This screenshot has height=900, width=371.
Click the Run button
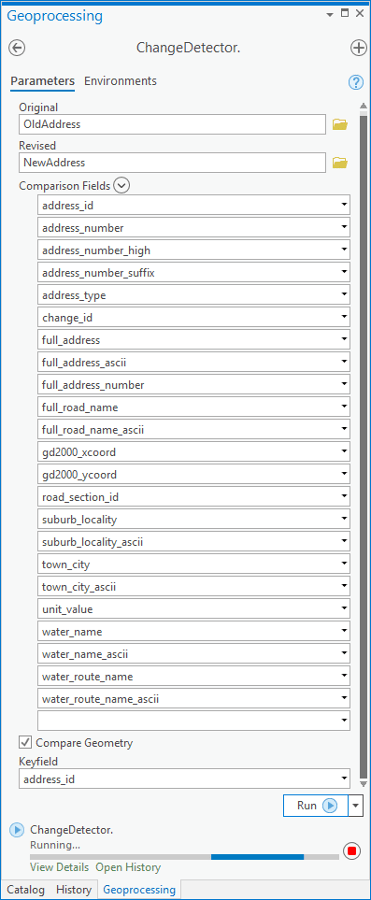click(315, 805)
